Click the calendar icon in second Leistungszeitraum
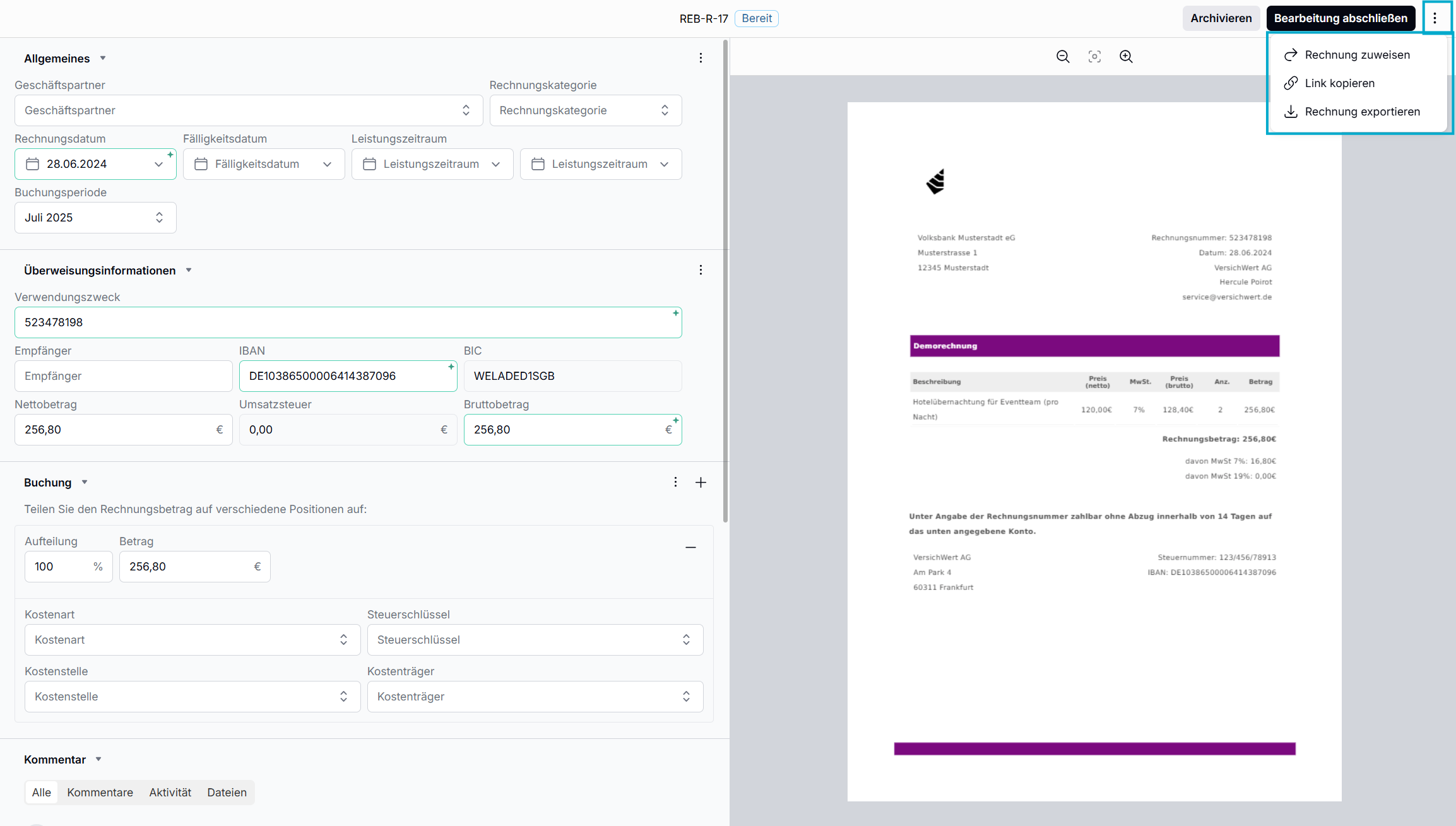Image resolution: width=1456 pixels, height=826 pixels. click(538, 164)
